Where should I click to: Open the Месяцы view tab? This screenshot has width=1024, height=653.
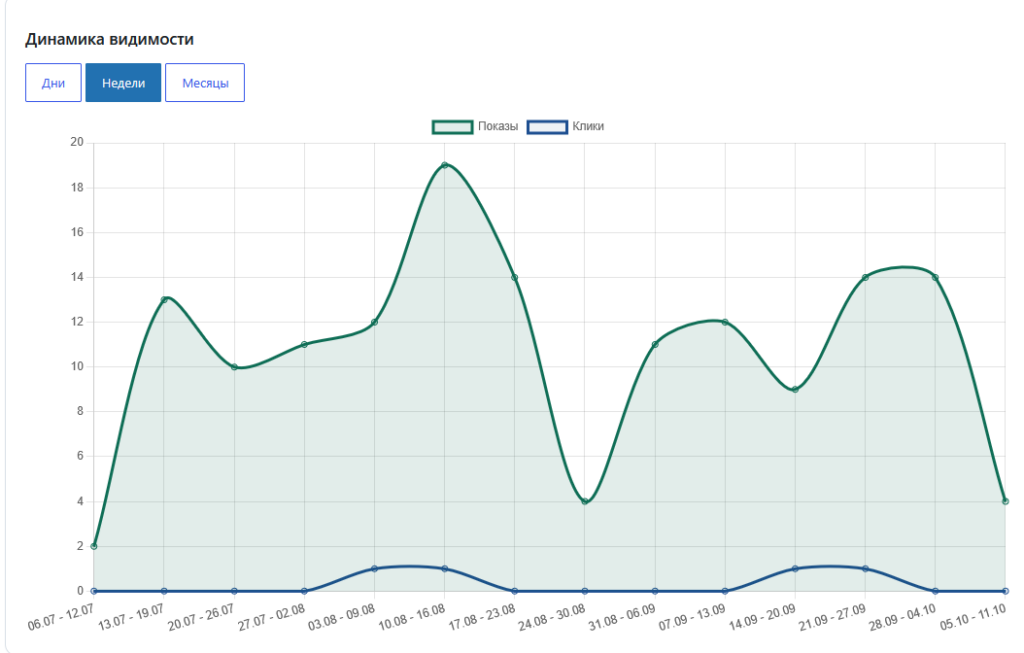tap(205, 83)
